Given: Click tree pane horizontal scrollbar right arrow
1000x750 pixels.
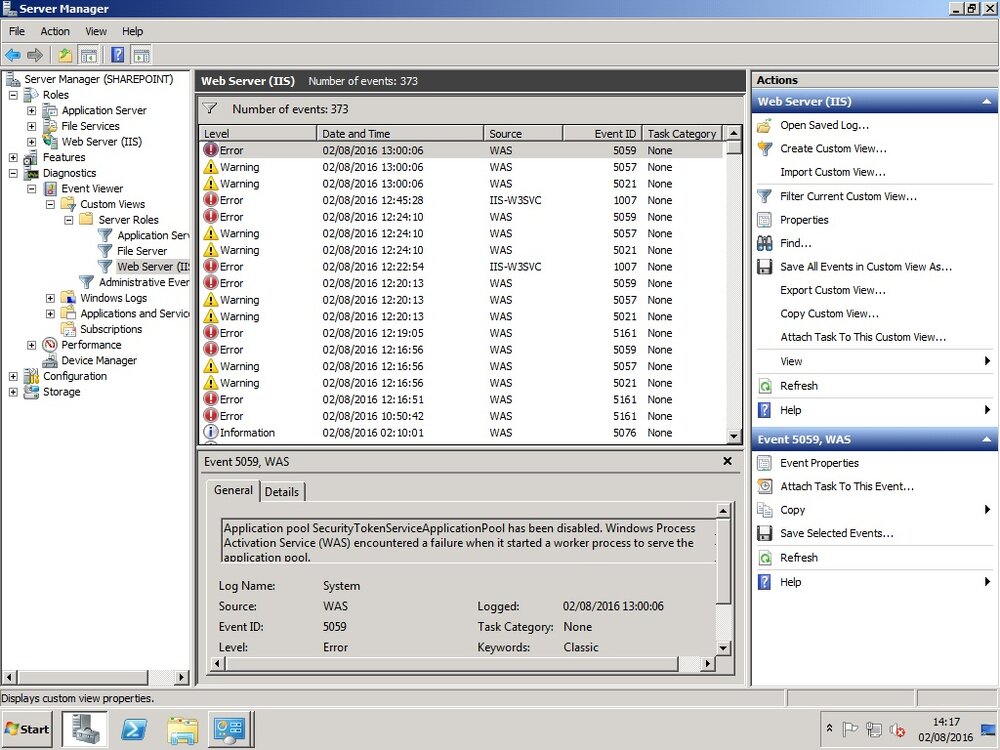Looking at the screenshot, I should (182, 677).
